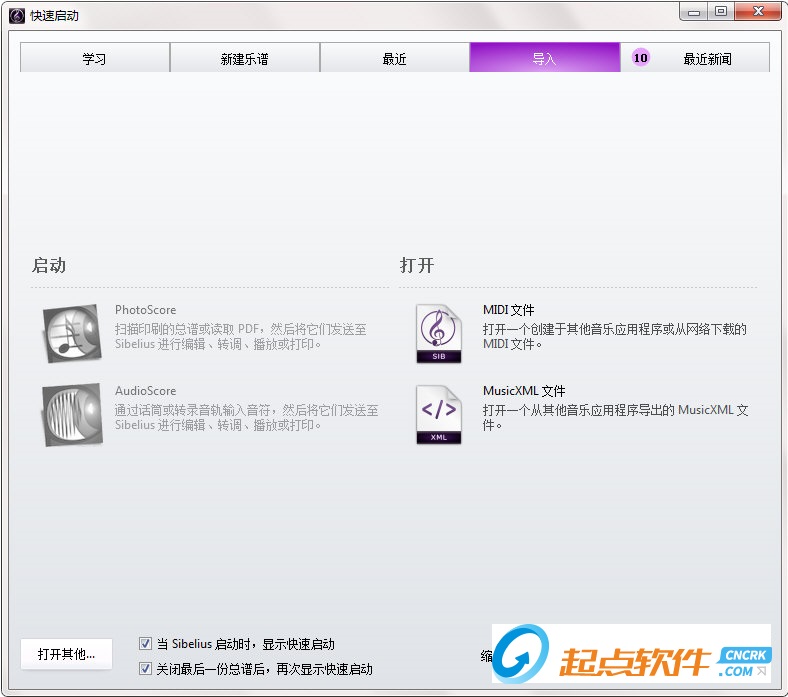The height and width of the screenshot is (697, 788).
Task: Toggle 关闭最后一份总谱后，再次显示快速启动 checkbox
Action: pos(145,668)
